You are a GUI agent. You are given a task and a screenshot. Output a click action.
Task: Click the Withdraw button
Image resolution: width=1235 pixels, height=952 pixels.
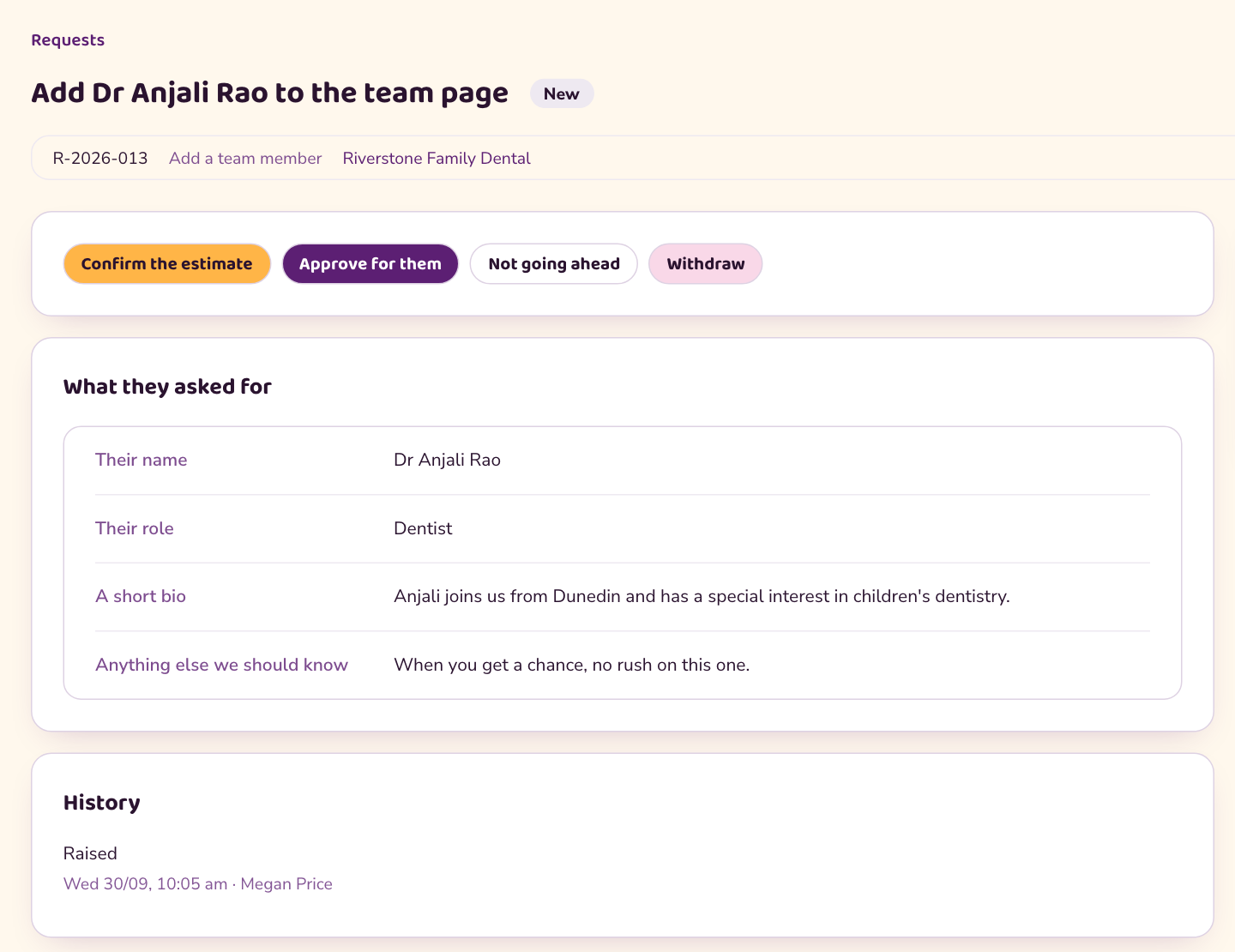[x=706, y=264]
